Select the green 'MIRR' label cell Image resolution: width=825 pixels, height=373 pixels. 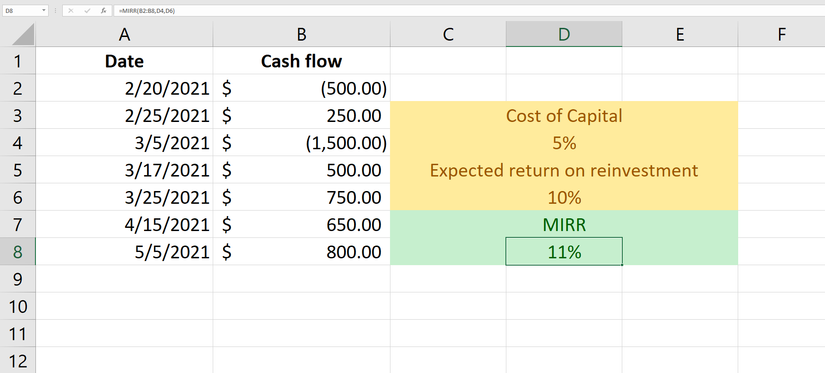(564, 225)
